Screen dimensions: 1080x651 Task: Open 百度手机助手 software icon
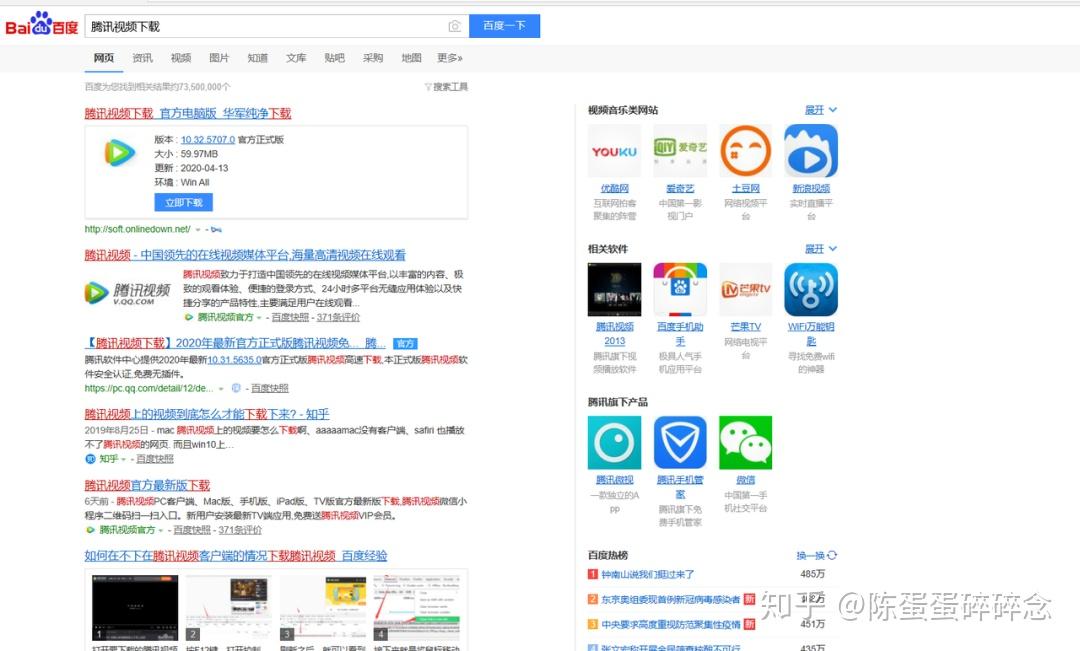(x=680, y=289)
